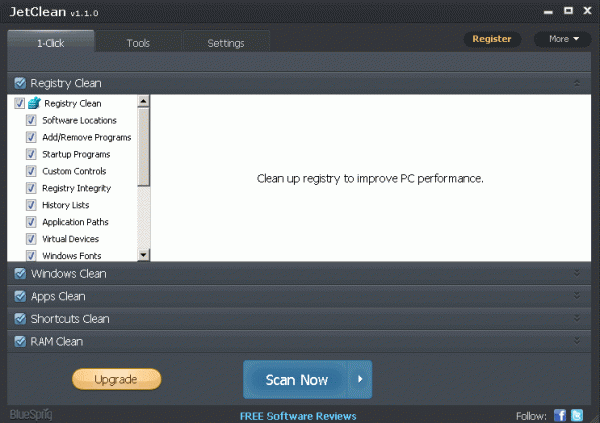
Task: Click the BlueSprig logo
Action: [x=31, y=415]
